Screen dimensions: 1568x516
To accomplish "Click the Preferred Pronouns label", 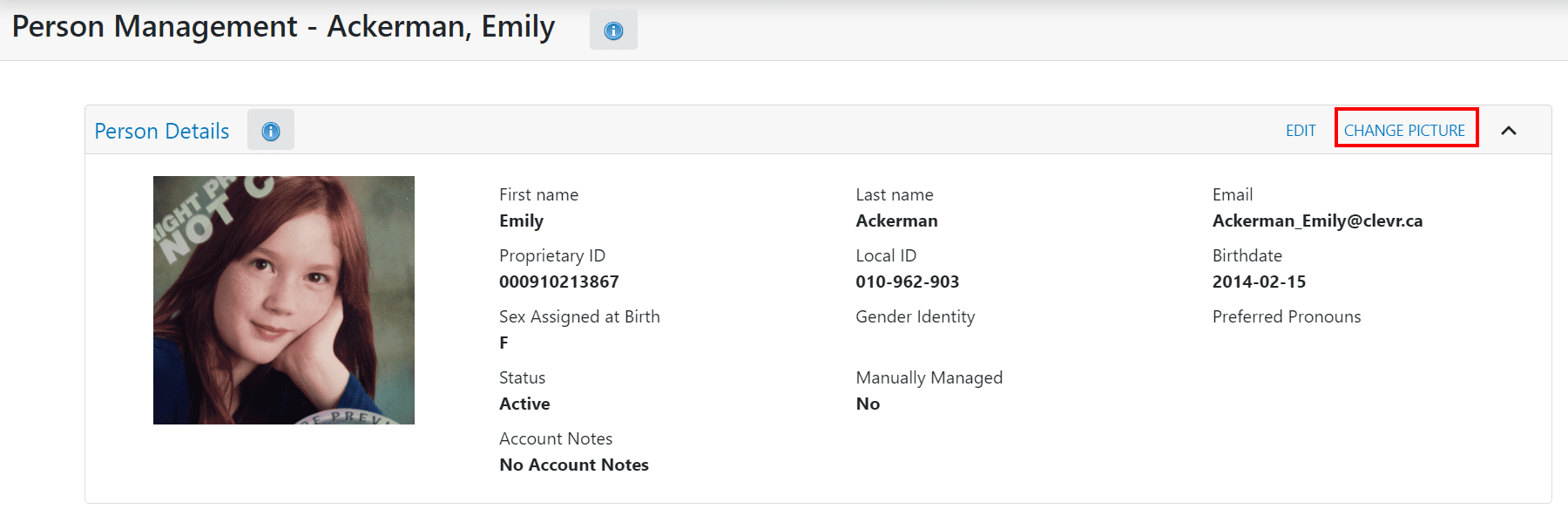I will [x=1287, y=316].
